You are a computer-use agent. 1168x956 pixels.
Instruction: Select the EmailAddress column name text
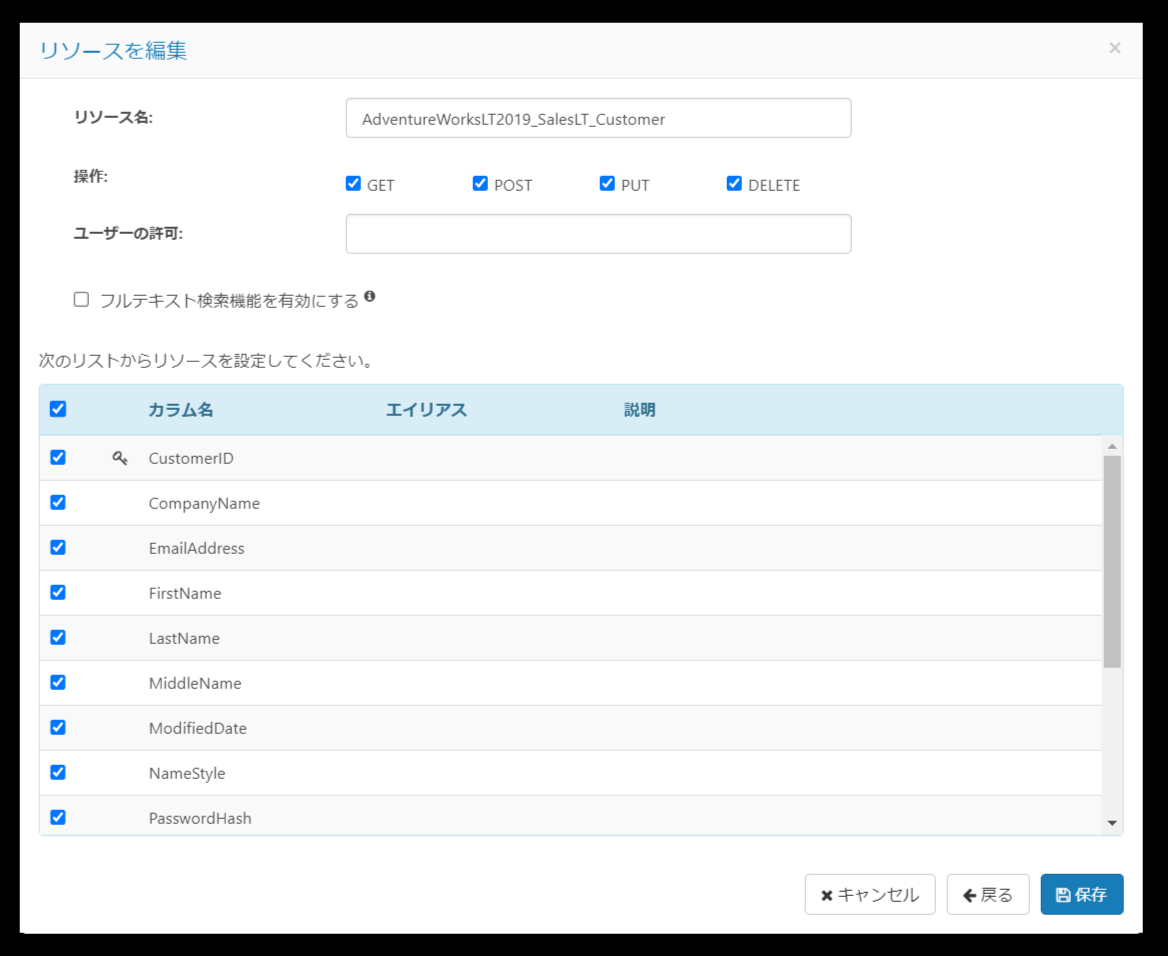[x=197, y=548]
